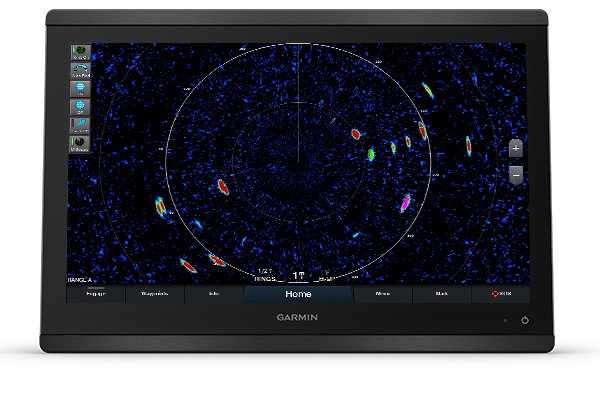Screen dimensions: 600x400
Task: Tap the 1 range value at bottom center
Action: (298, 275)
